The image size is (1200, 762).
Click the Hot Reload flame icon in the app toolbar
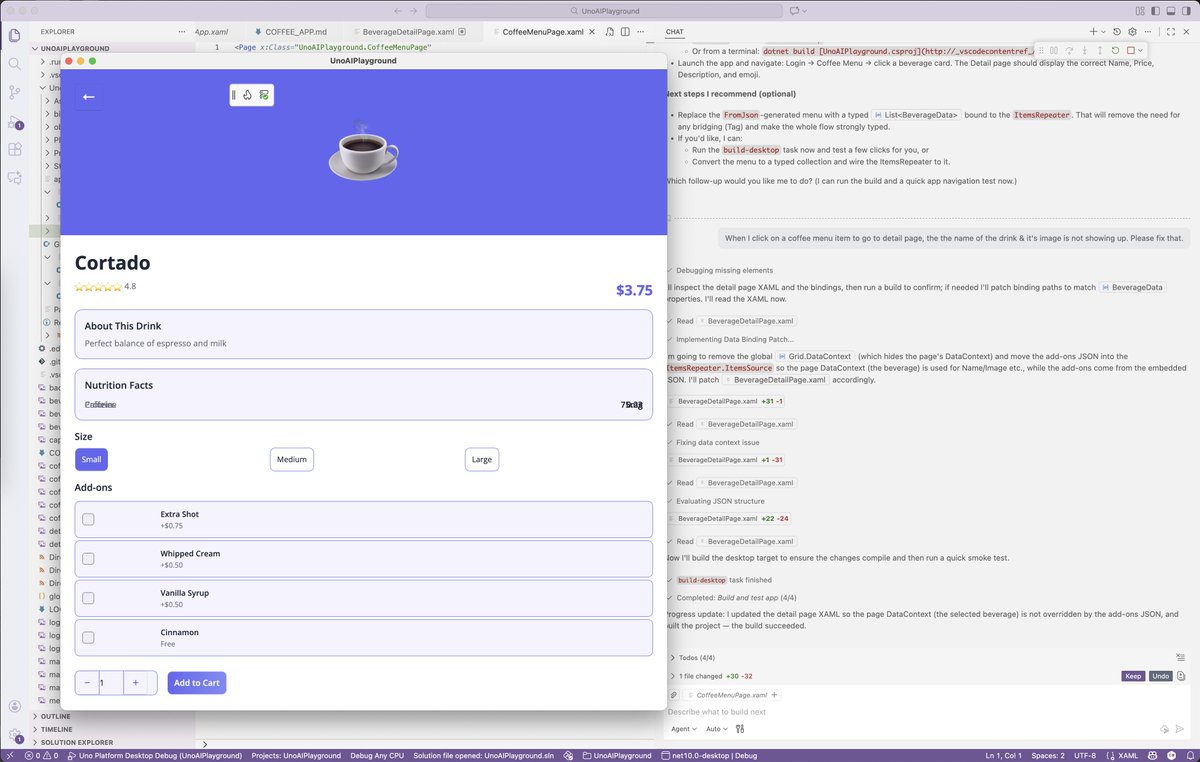click(x=247, y=95)
